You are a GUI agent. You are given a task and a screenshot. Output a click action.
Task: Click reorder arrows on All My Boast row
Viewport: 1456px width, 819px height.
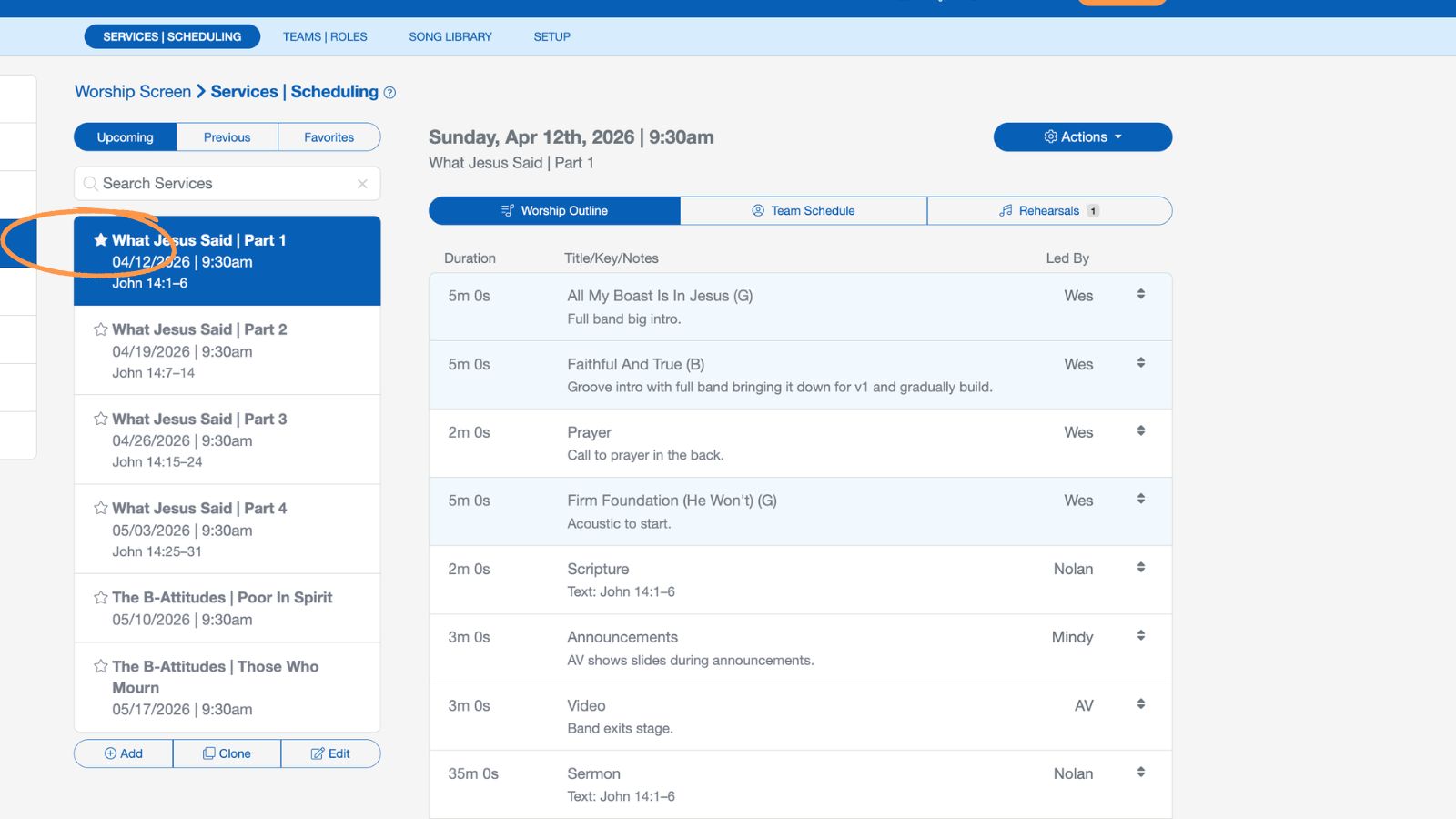coord(1140,295)
